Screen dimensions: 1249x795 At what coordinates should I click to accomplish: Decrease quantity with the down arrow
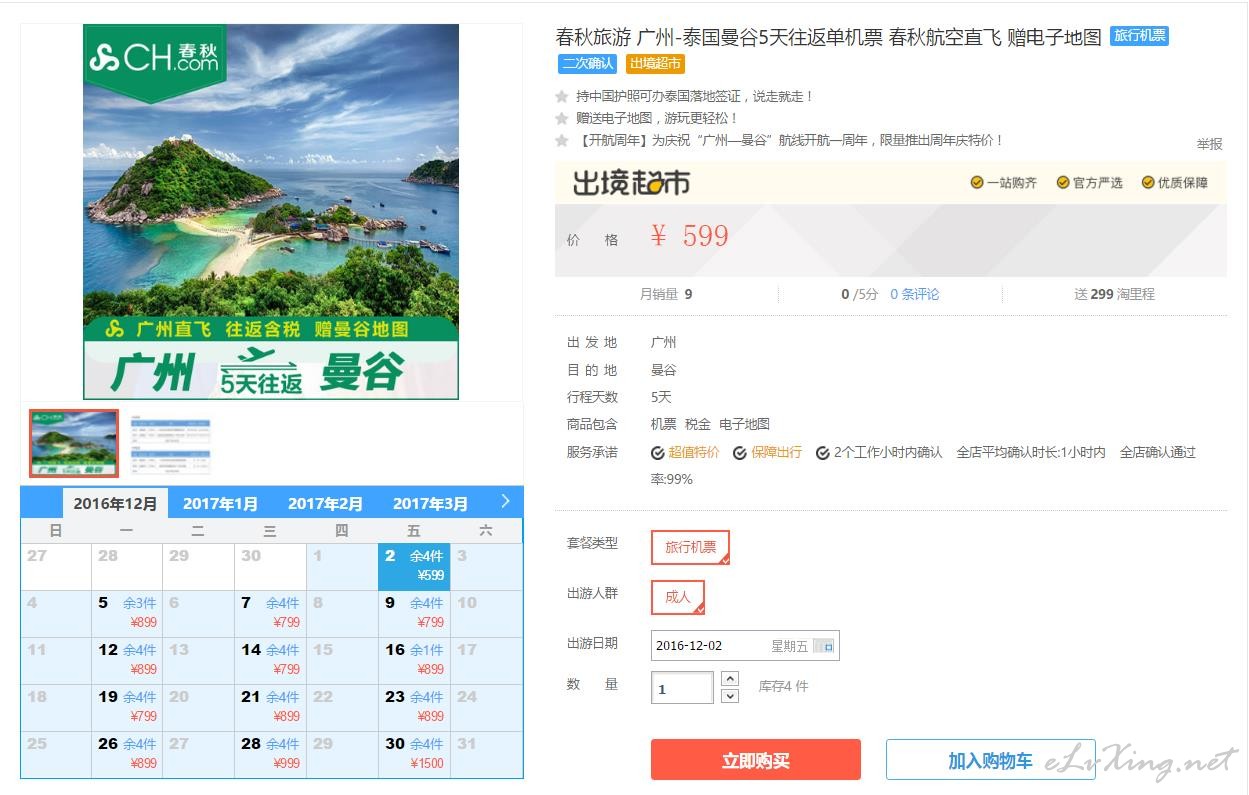[x=730, y=696]
